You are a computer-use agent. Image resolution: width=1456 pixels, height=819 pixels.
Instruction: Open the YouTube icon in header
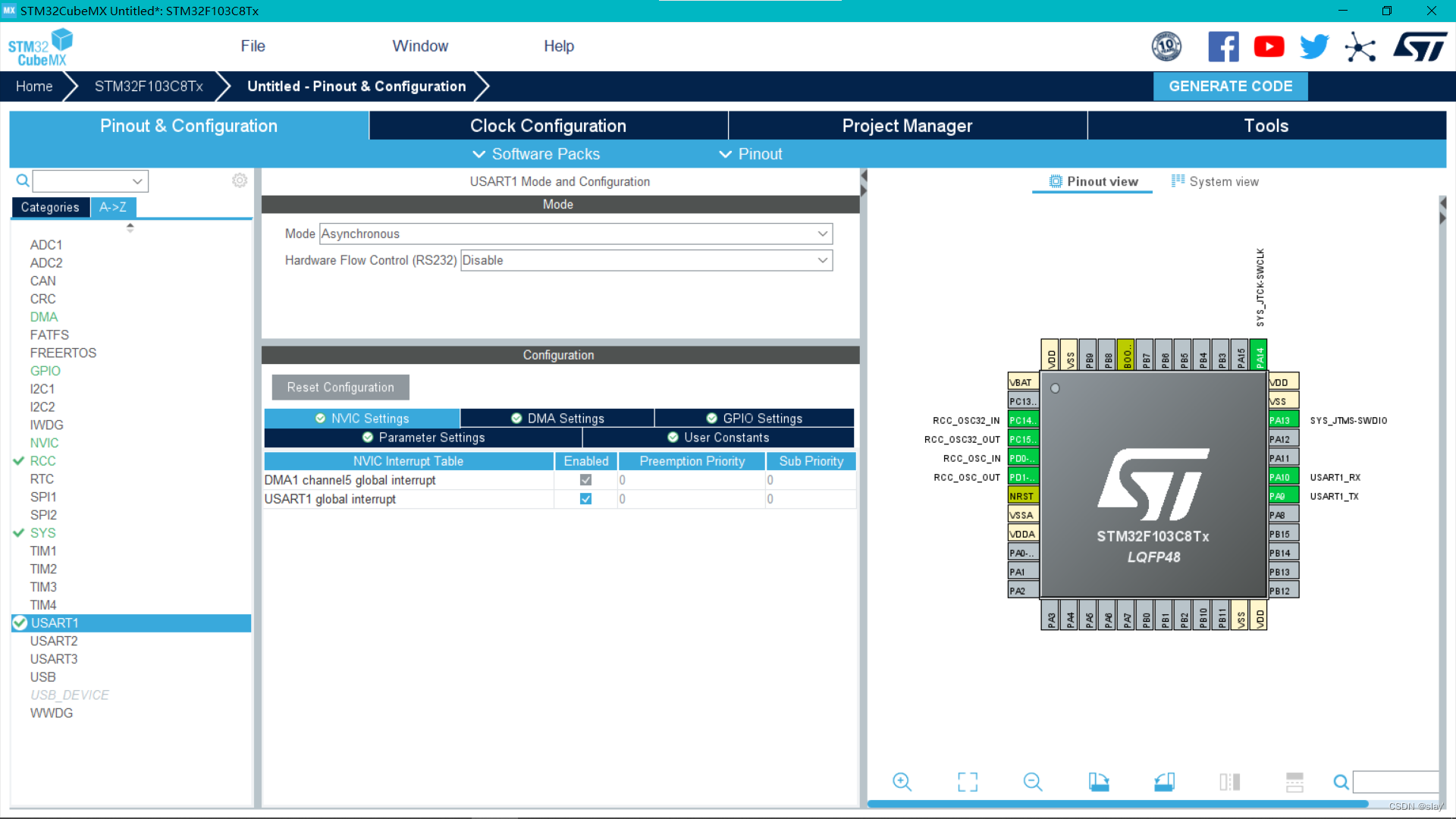[x=1269, y=47]
